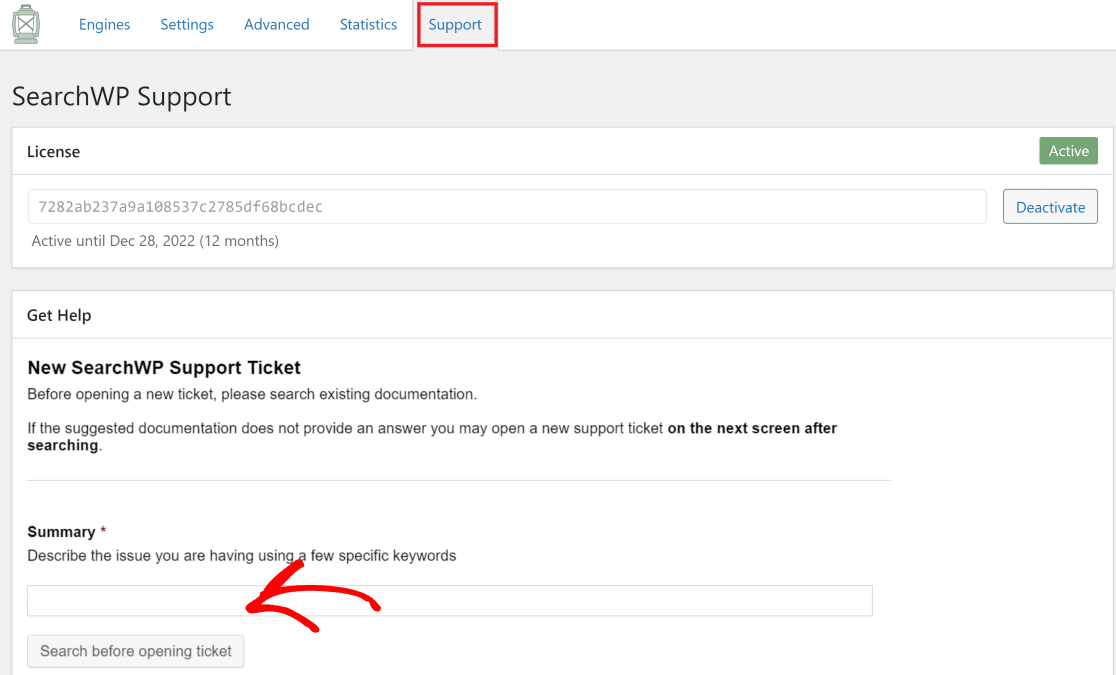Deactivate the SearchWP license
1116x675 pixels.
[1051, 207]
